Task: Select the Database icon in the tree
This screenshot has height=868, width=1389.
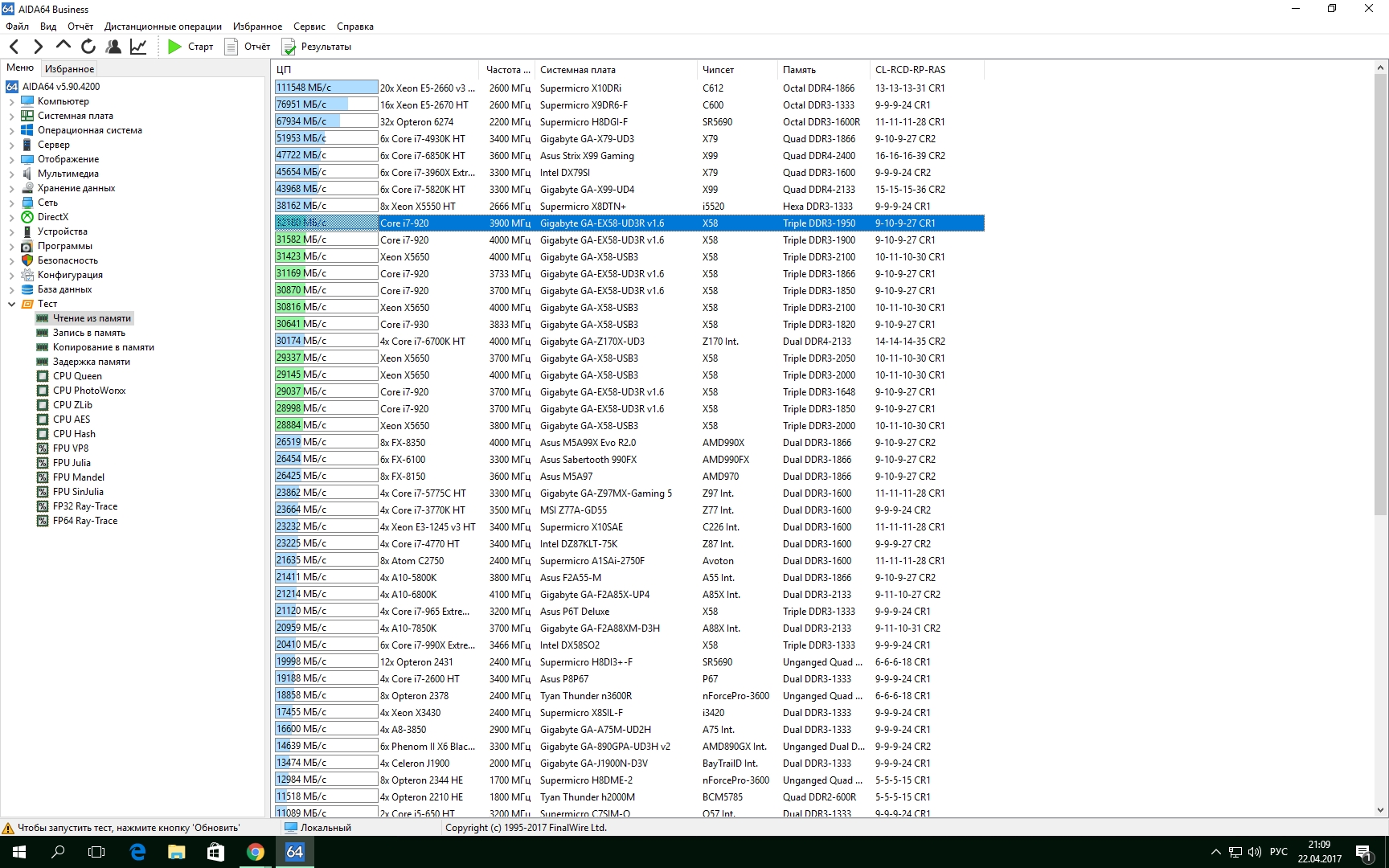Action: pyautogui.click(x=27, y=289)
